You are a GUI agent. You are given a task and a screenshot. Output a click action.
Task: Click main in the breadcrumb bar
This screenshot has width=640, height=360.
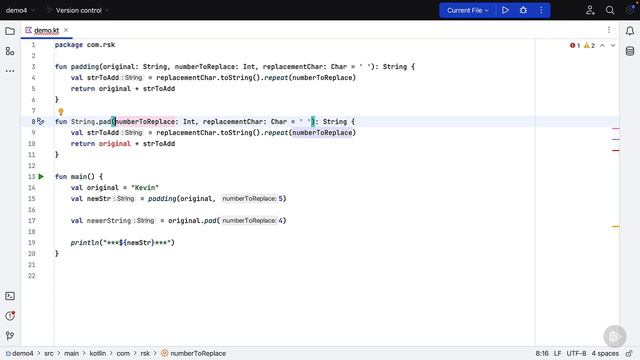coord(71,353)
